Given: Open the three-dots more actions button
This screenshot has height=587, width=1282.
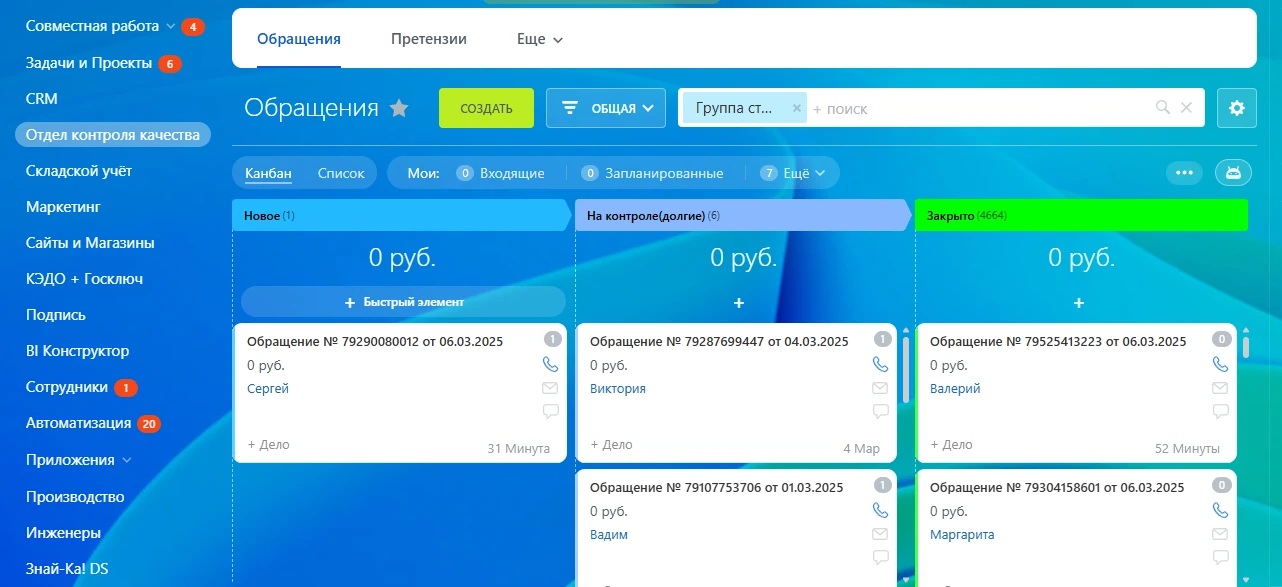Looking at the screenshot, I should coord(1185,172).
